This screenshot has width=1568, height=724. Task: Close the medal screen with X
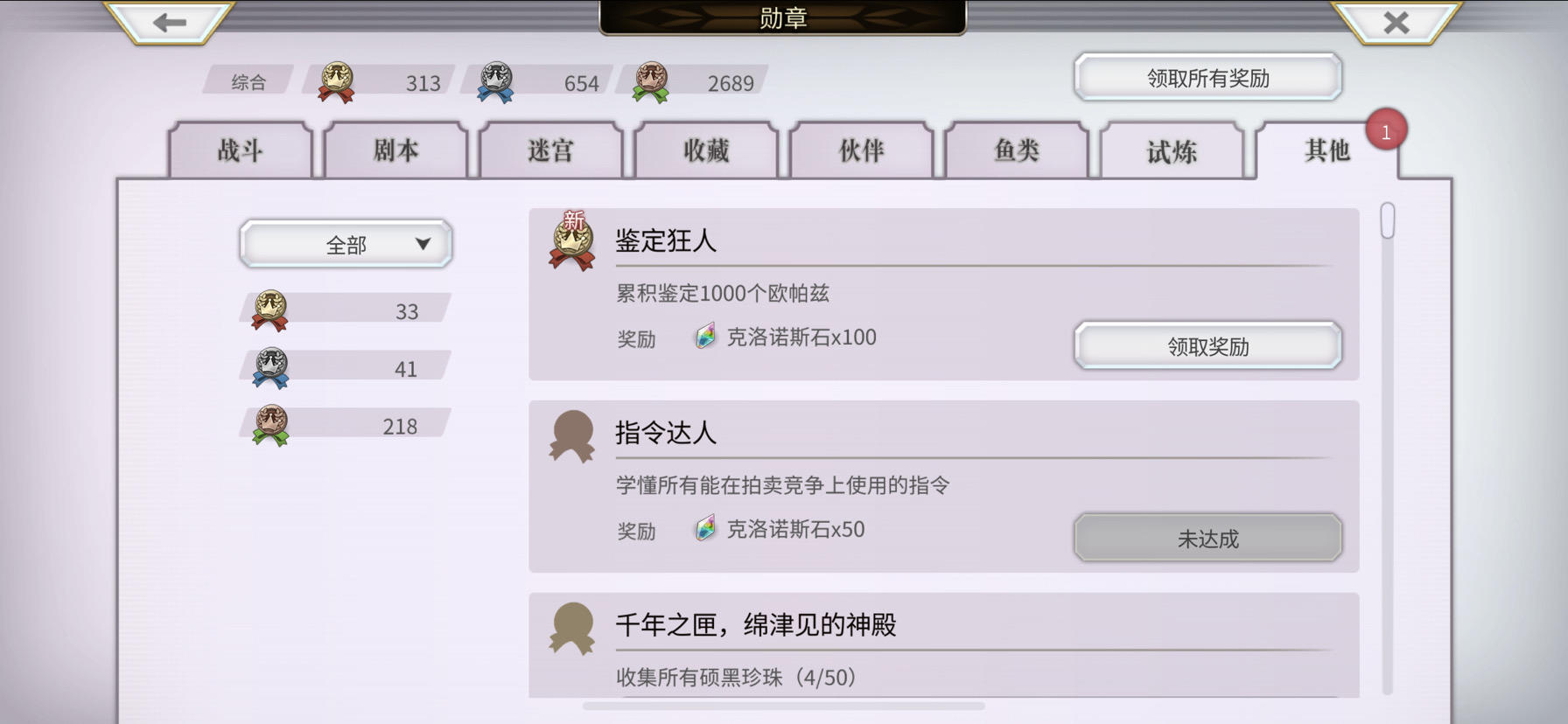point(1396,22)
